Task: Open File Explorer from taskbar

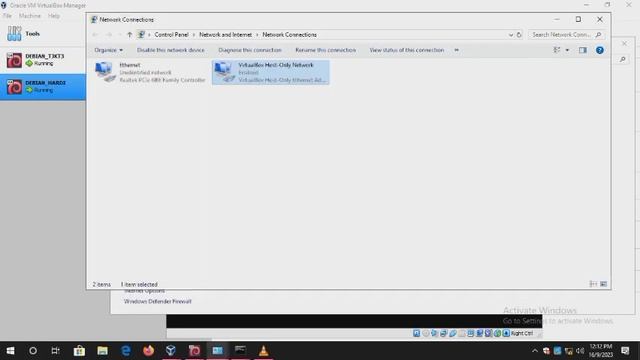Action: coord(102,351)
